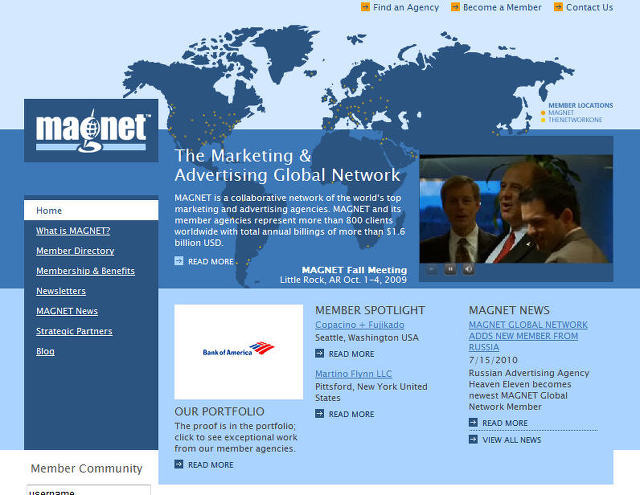The image size is (640, 495).
Task: Open the Become a Member link
Action: click(x=502, y=7)
